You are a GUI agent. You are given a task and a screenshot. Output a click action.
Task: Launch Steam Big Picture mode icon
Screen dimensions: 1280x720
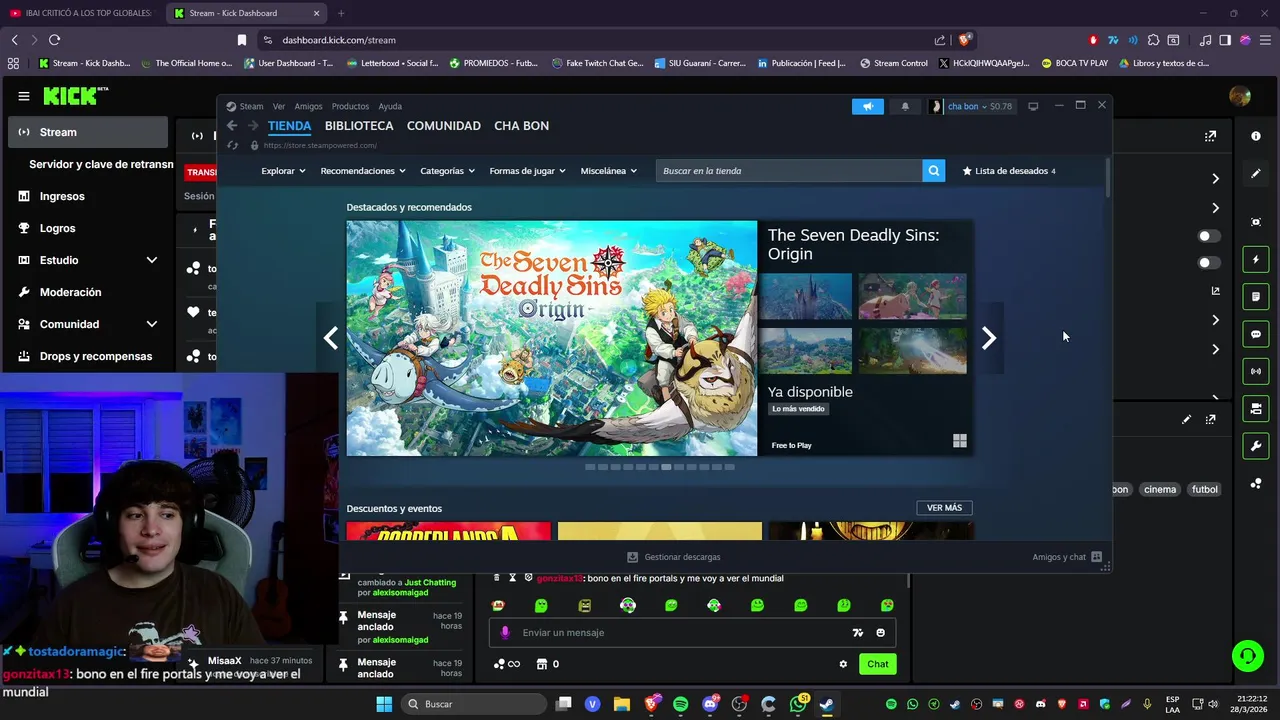[x=1033, y=106]
